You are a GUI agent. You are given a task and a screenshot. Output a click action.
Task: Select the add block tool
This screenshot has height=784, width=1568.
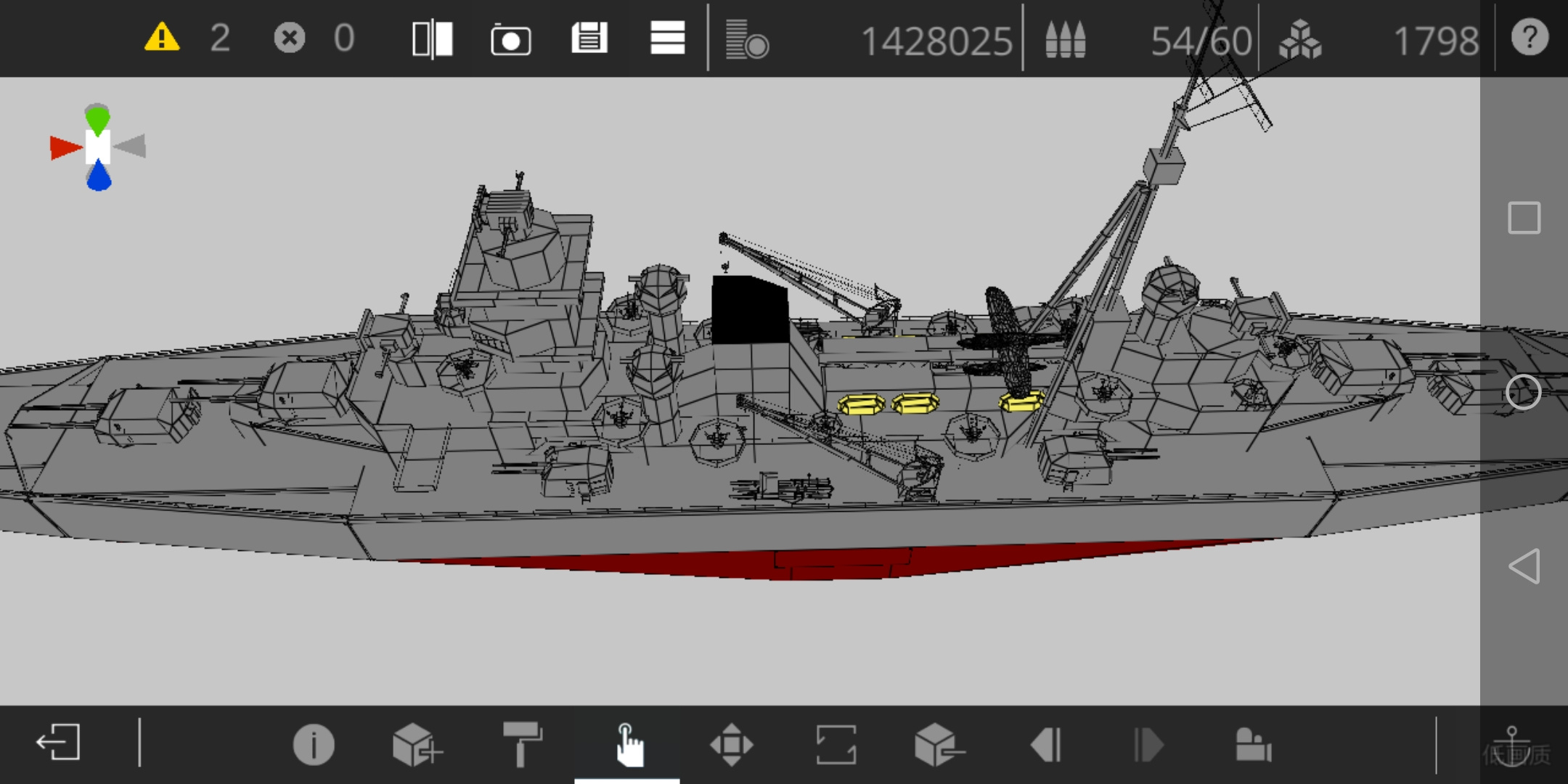coord(417,745)
